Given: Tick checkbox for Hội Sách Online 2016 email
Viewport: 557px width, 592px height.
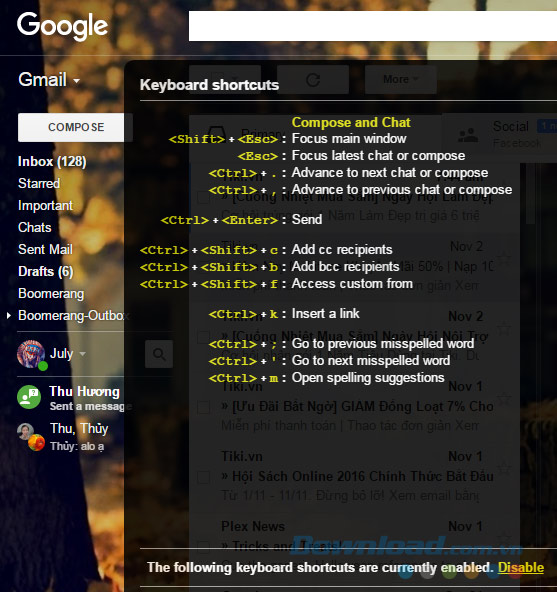Looking at the screenshot, I should tap(204, 477).
